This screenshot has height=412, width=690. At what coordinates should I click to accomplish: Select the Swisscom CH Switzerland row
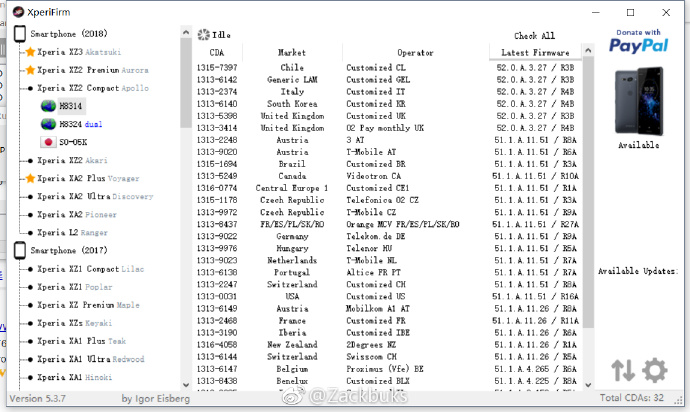[x=387, y=357]
